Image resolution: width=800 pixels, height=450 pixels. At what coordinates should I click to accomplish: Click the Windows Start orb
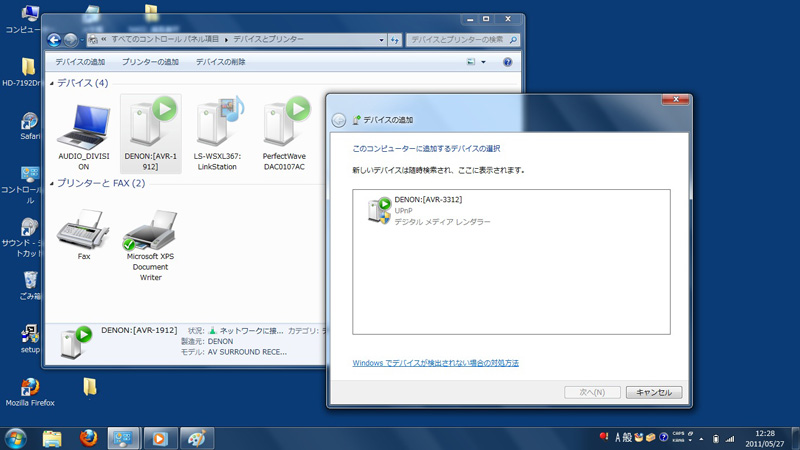pos(16,438)
